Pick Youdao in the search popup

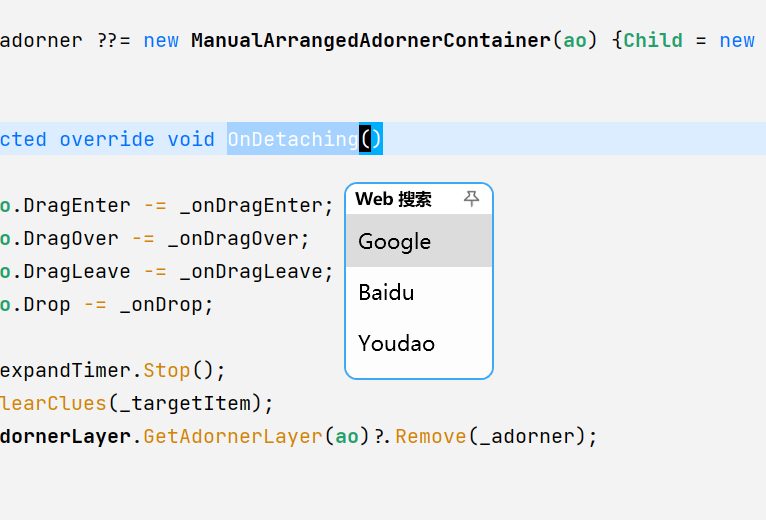coord(419,343)
